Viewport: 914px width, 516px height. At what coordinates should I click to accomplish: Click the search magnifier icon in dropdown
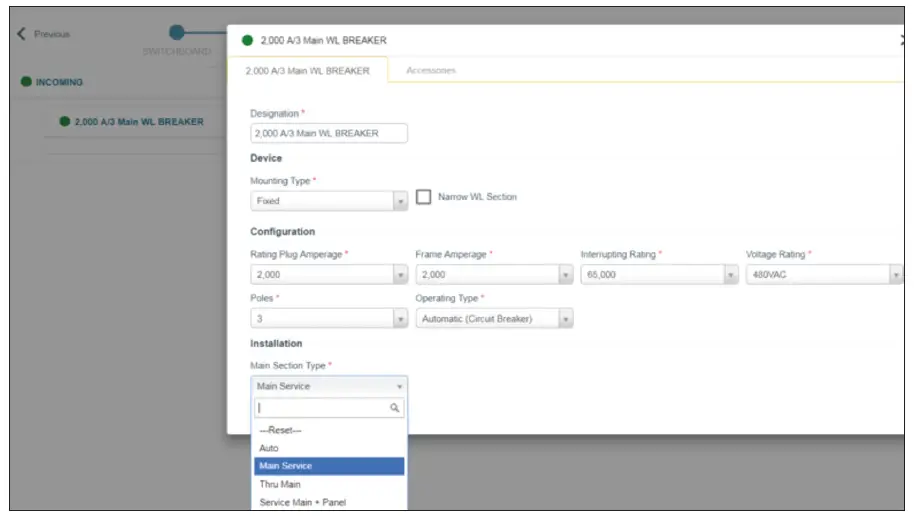[394, 408]
